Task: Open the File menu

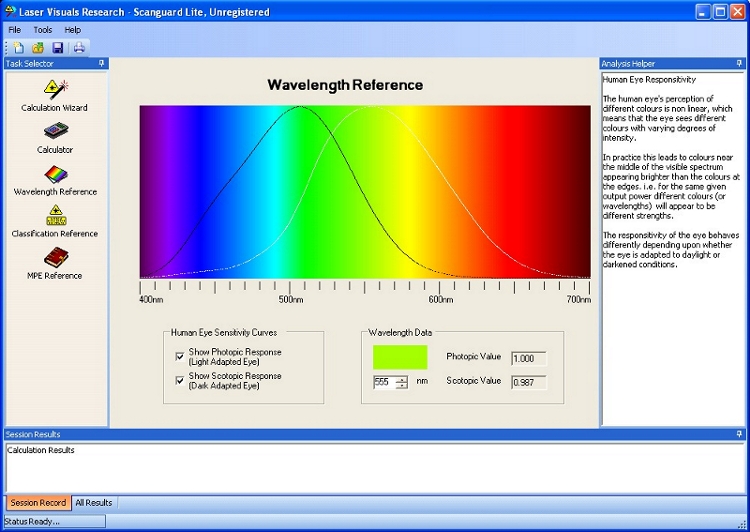Action: click(x=15, y=30)
